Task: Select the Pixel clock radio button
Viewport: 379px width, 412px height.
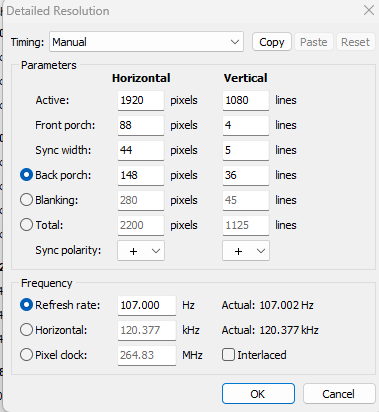Action: pyautogui.click(x=26, y=355)
